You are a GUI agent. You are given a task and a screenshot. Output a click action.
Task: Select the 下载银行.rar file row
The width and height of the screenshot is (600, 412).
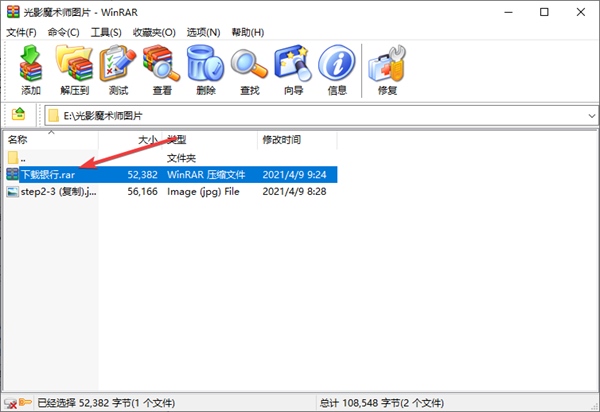pos(172,174)
